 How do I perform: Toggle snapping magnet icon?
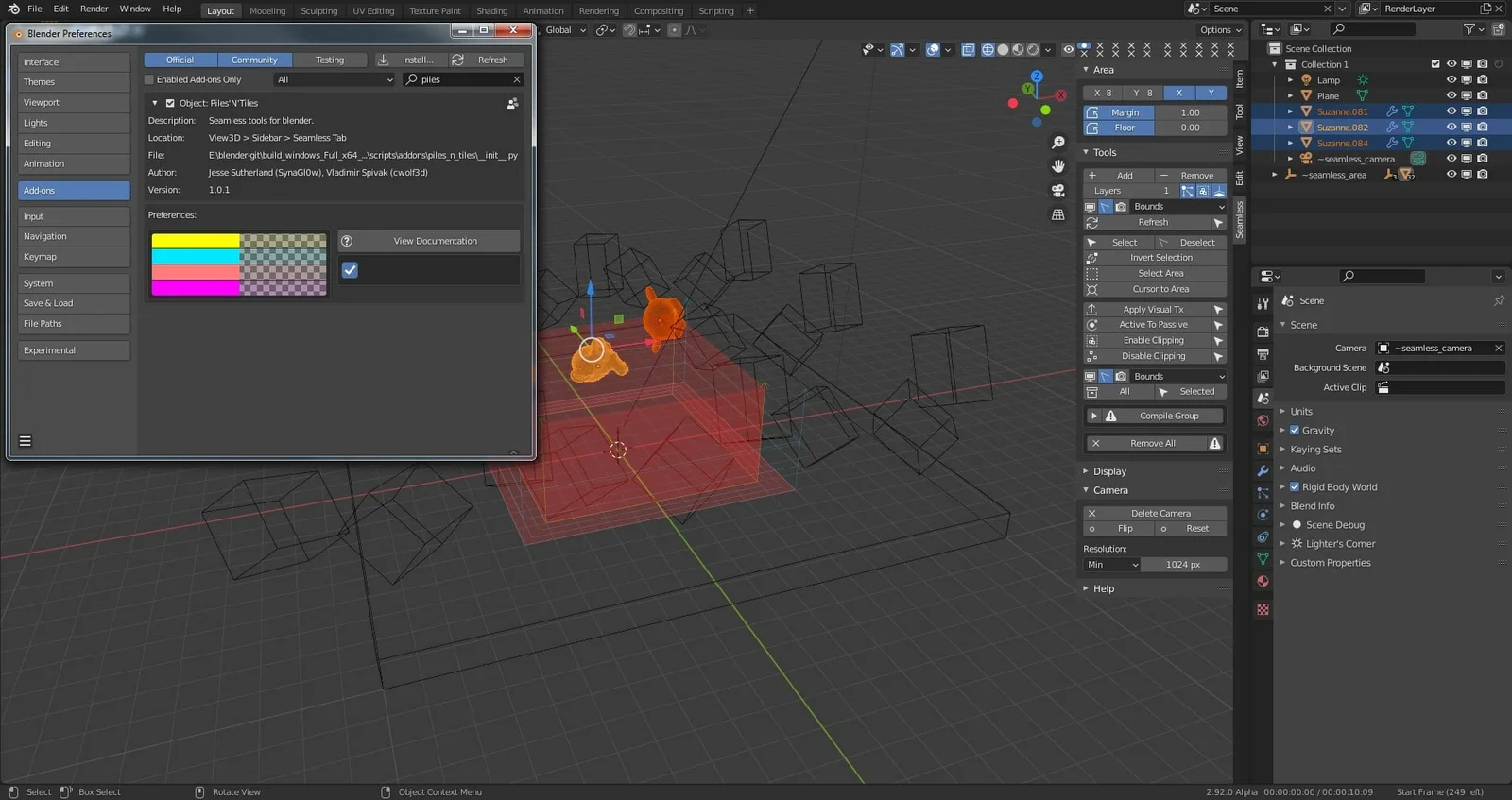pos(629,30)
